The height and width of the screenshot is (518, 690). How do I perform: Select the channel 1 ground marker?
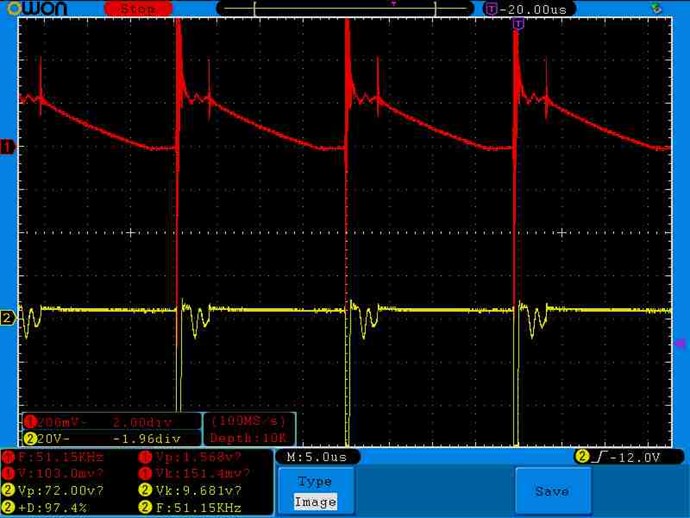coord(7,147)
